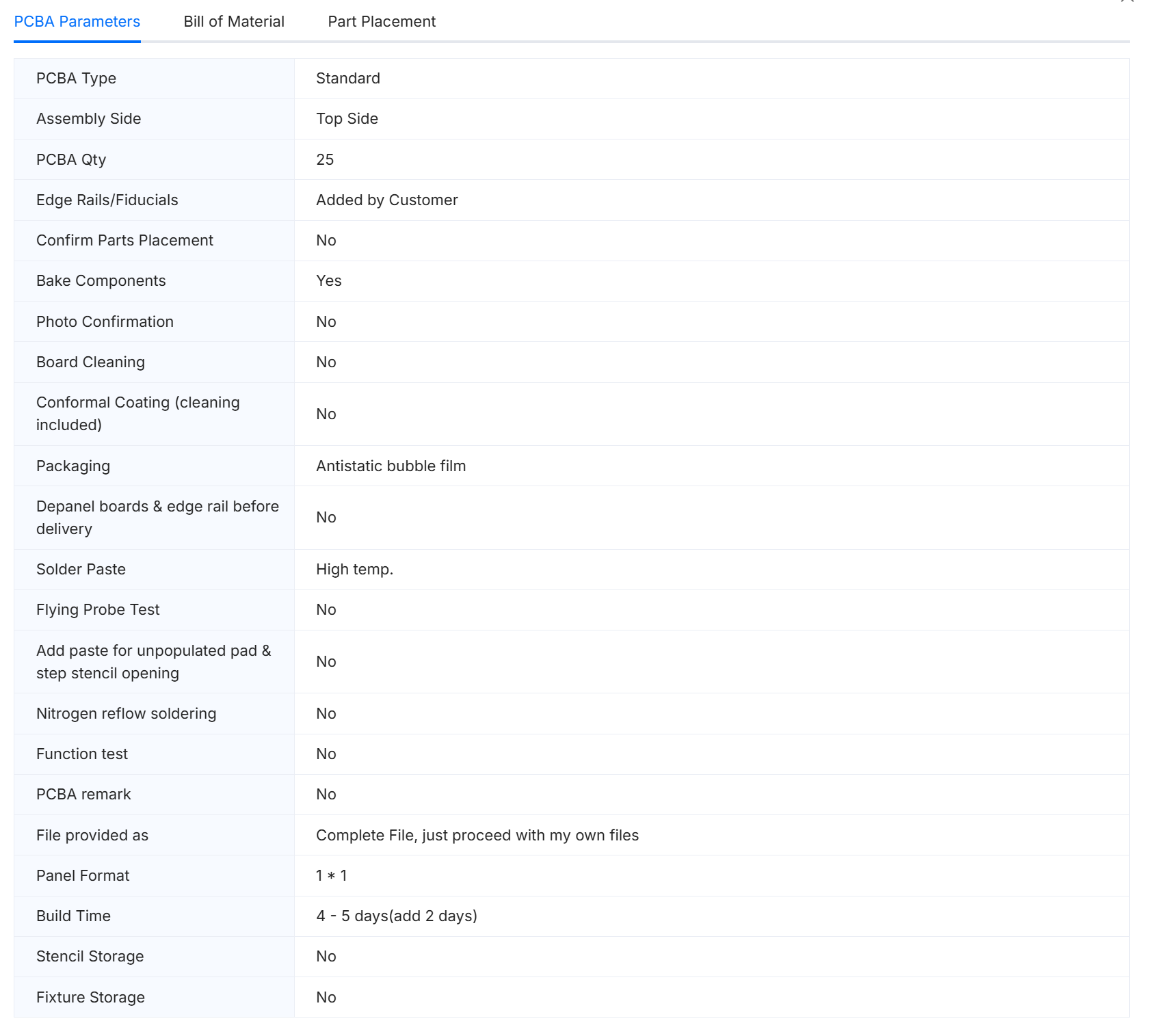Viewport: 1149px width, 1036px height.
Task: Open the Part Placement tab
Action: pyautogui.click(x=382, y=22)
